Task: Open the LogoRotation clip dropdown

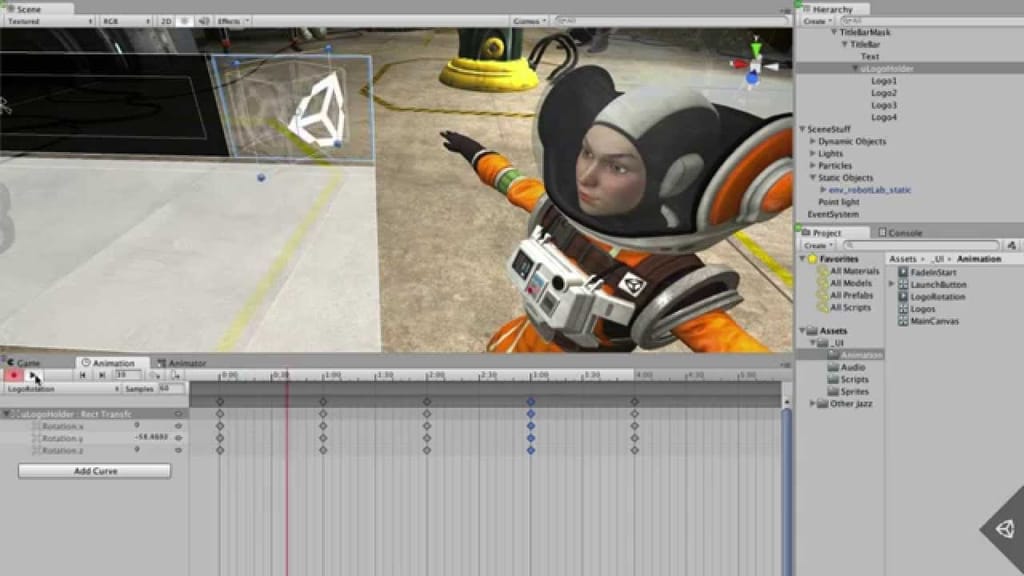Action: click(60, 388)
